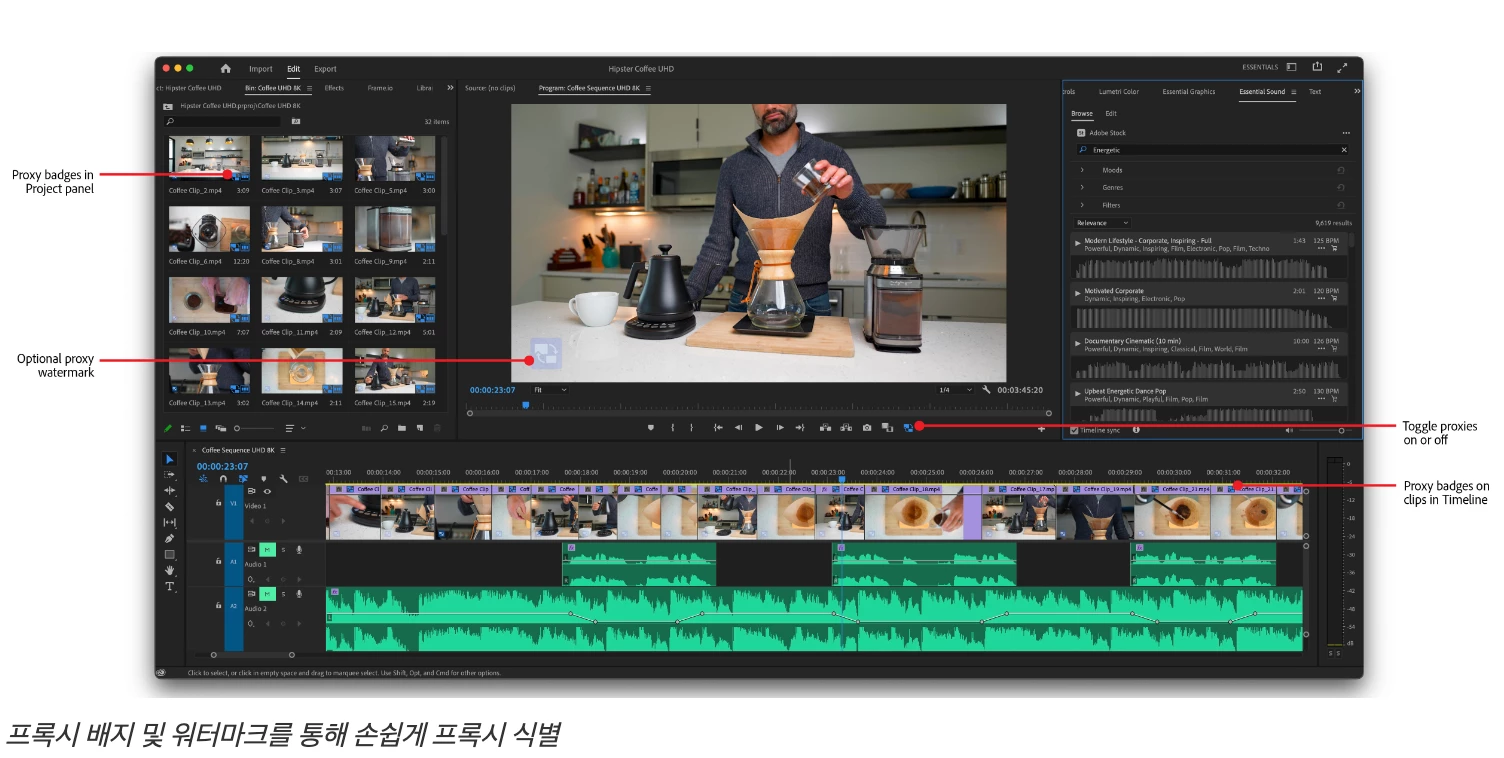
Task: Select the Selection arrow tool in Tools panel
Action: point(169,459)
